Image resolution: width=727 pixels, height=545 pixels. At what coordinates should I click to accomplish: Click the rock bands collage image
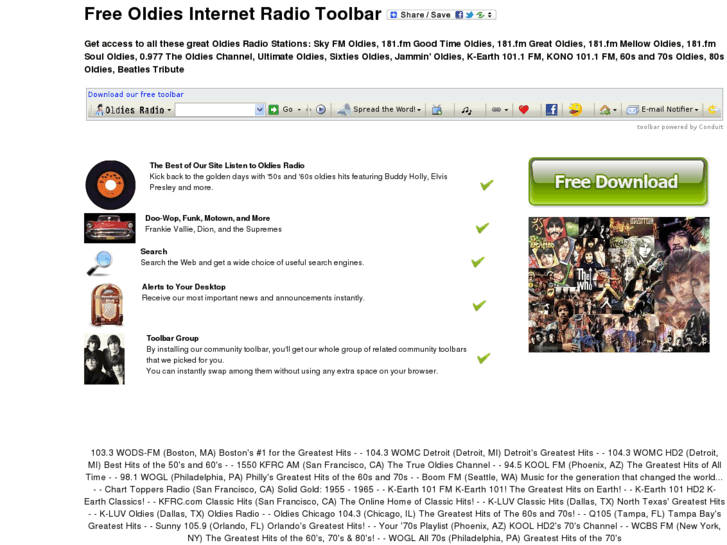pyautogui.click(x=619, y=284)
